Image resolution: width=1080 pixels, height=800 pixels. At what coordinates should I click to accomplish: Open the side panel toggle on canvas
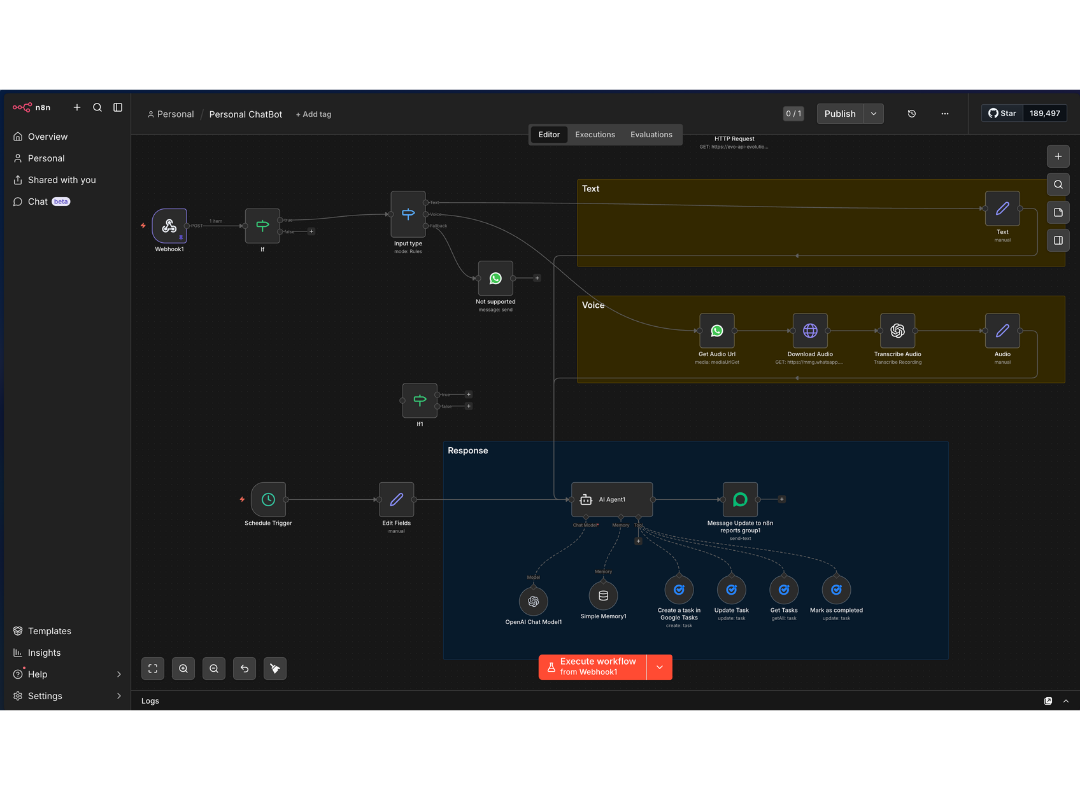1058,240
